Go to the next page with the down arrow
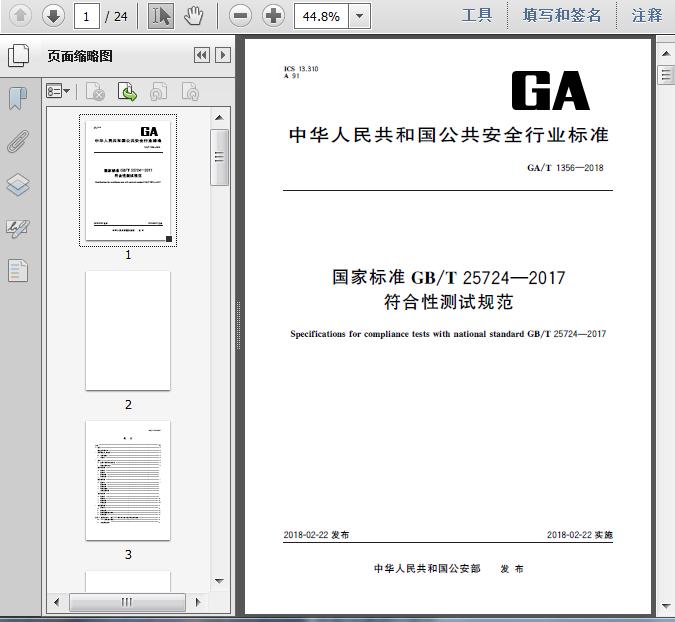This screenshot has height=622, width=675. (x=53, y=15)
